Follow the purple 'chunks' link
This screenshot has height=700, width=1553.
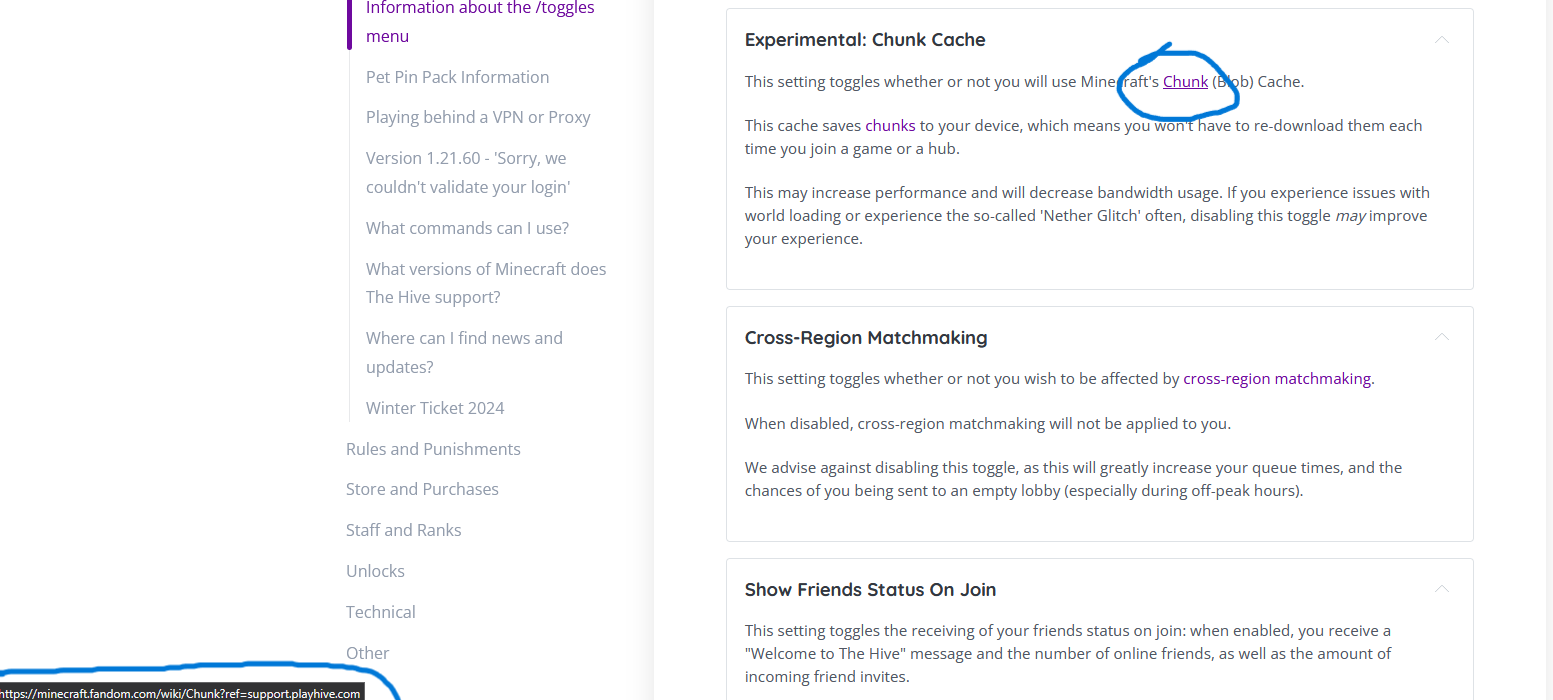[x=890, y=125]
